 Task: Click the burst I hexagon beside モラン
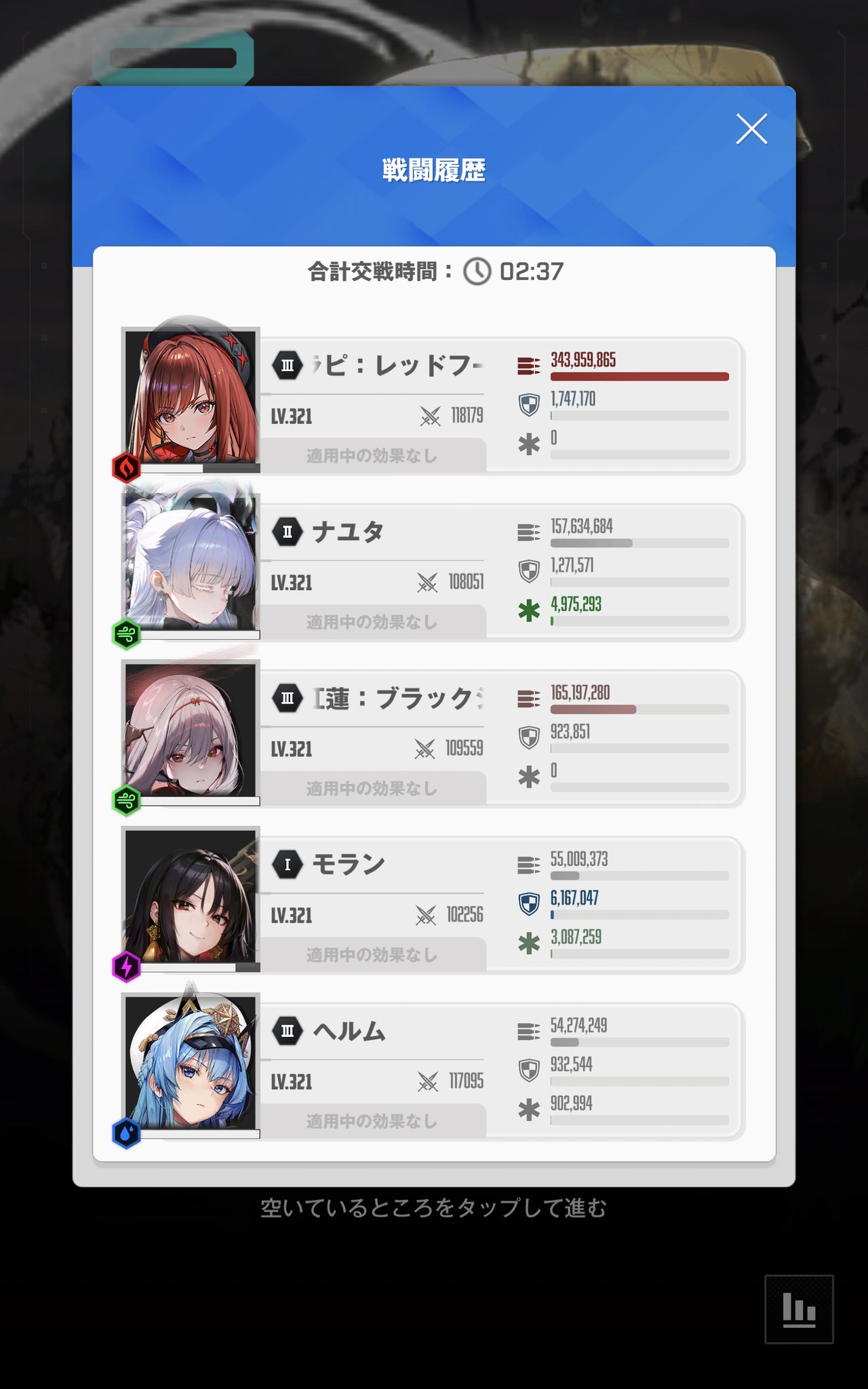pos(288,865)
